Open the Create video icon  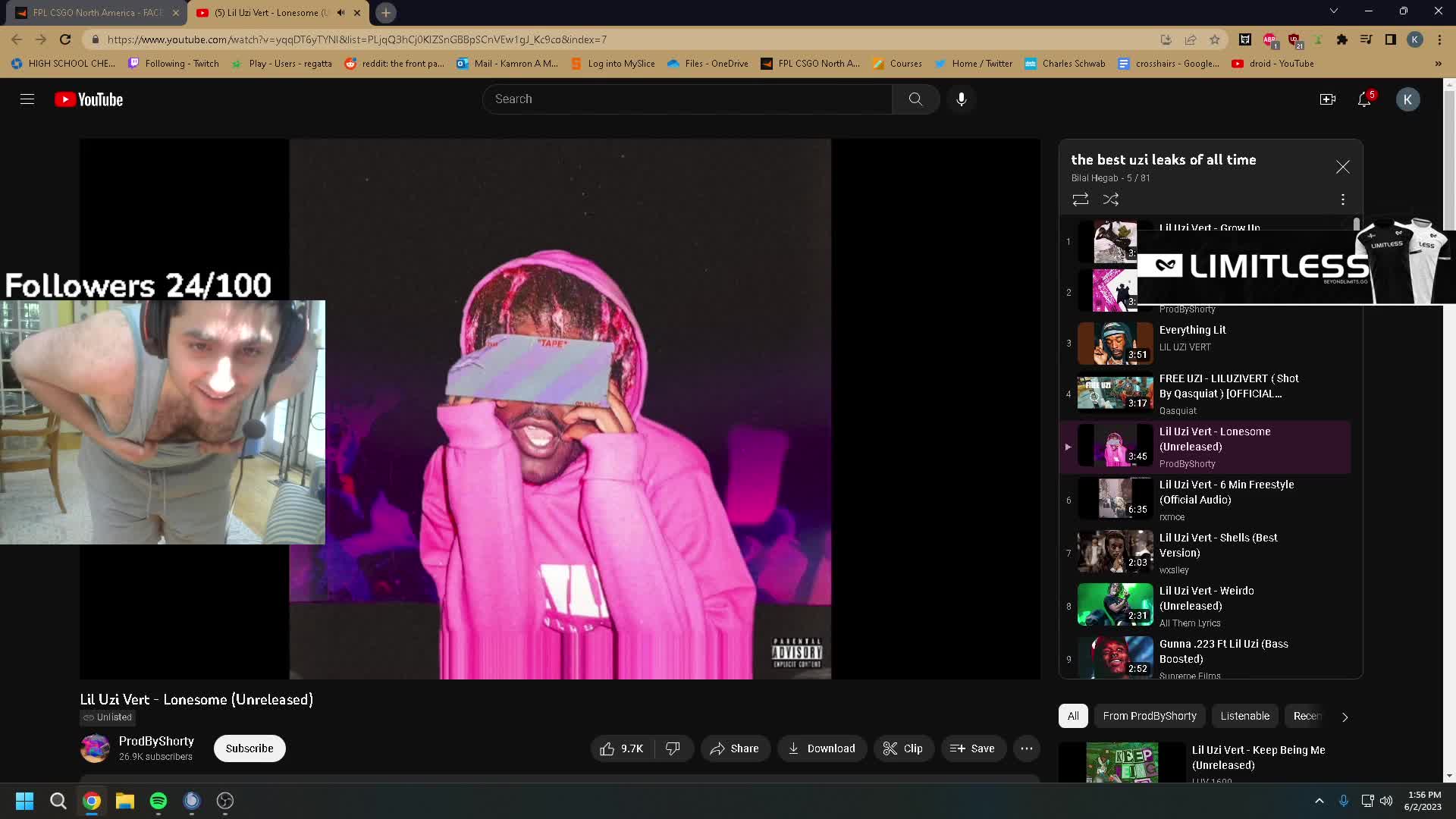(x=1327, y=99)
